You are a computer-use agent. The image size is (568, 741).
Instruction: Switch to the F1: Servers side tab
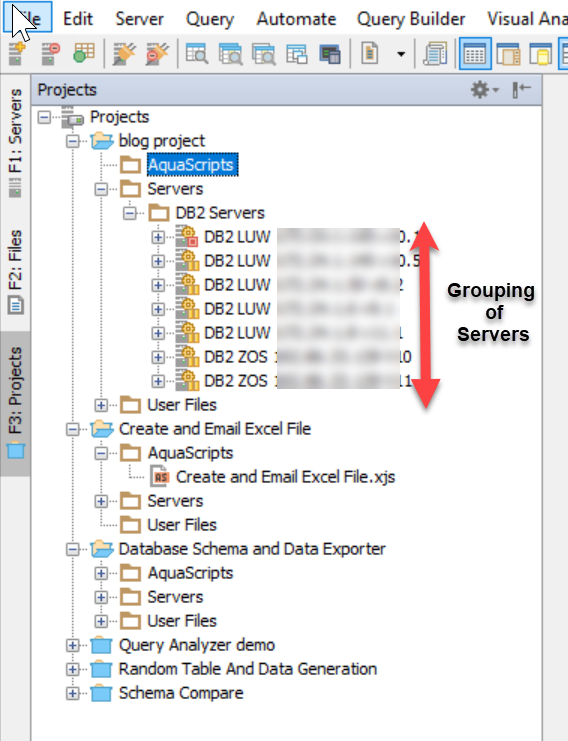coord(15,143)
